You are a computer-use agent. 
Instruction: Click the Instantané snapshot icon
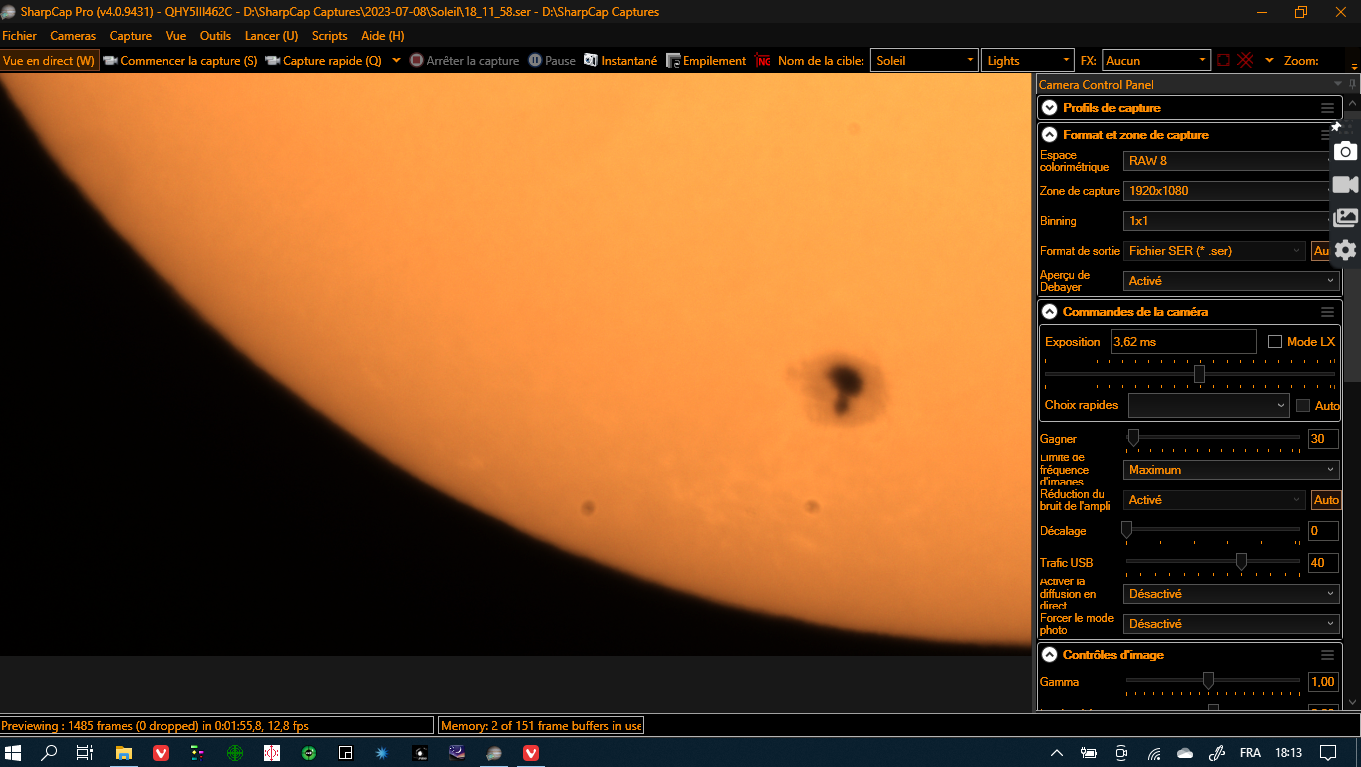591,61
